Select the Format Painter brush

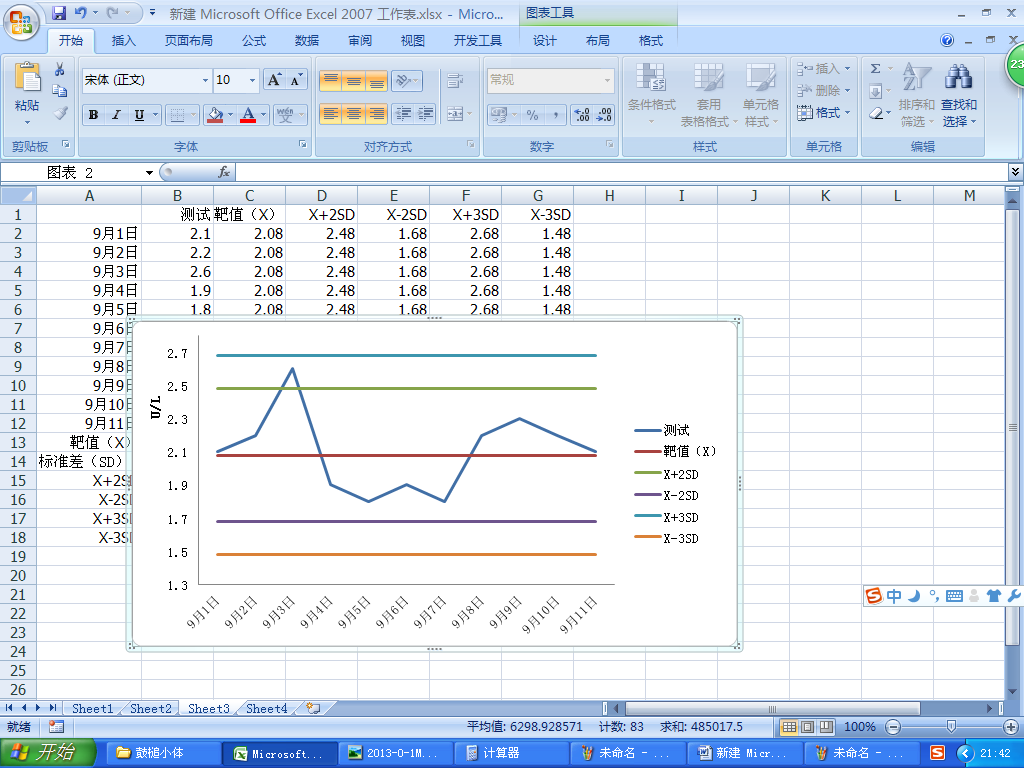(60, 113)
